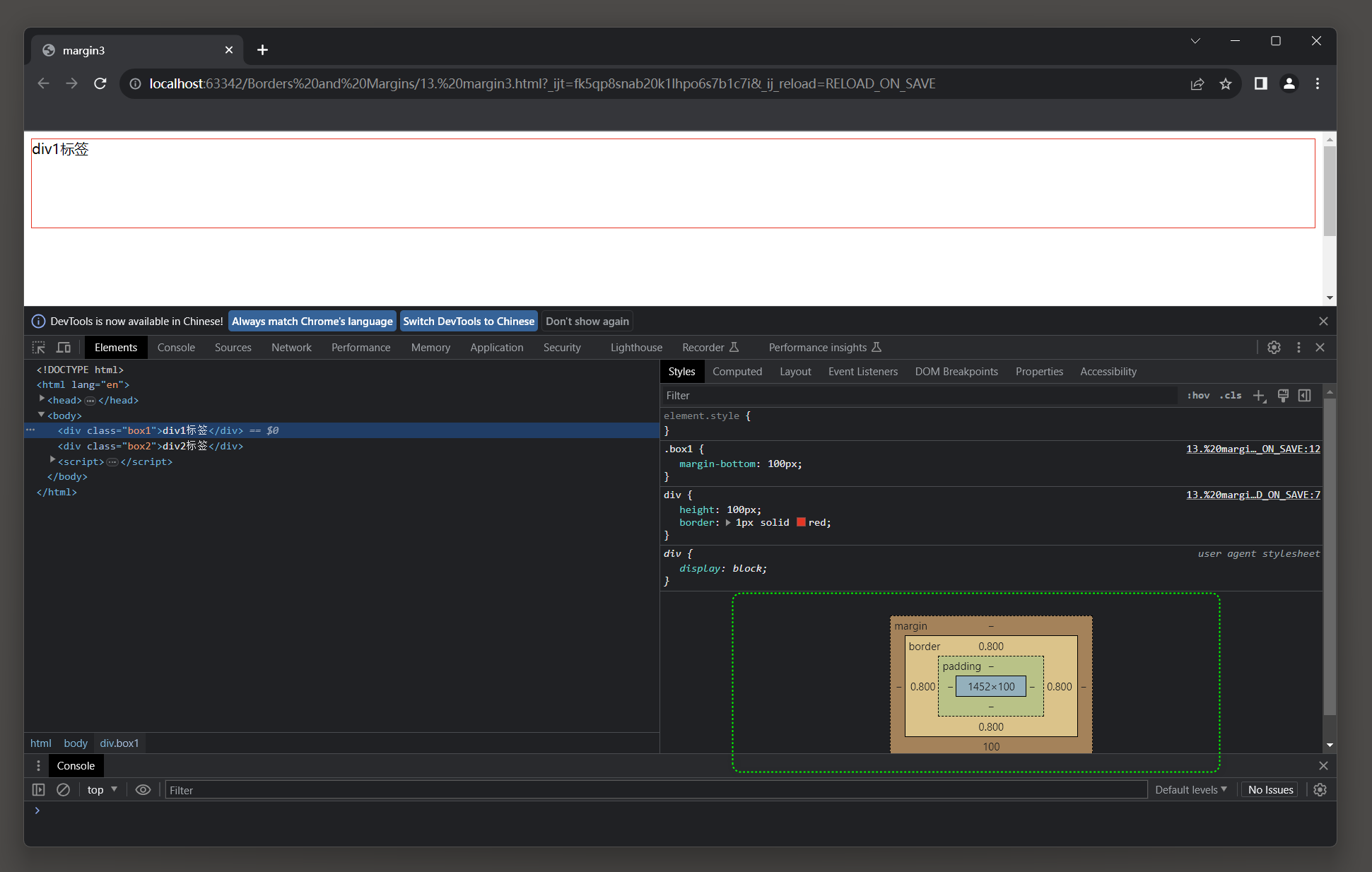This screenshot has width=1372, height=872.
Task: Open the tab search chevron
Action: [1195, 41]
